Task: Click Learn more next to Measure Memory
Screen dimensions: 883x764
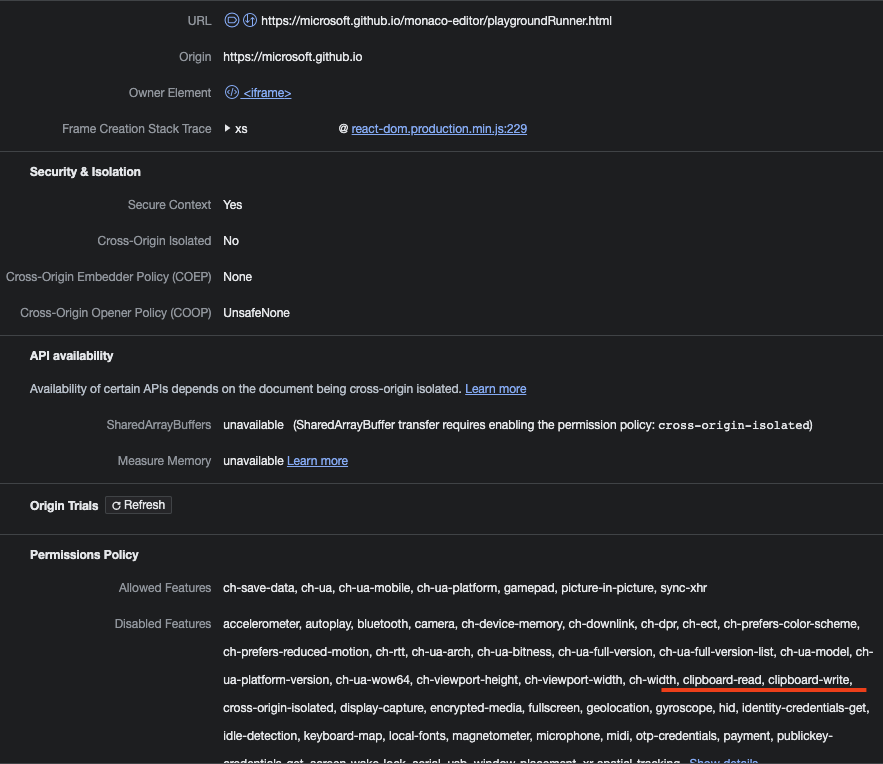Action: [317, 460]
